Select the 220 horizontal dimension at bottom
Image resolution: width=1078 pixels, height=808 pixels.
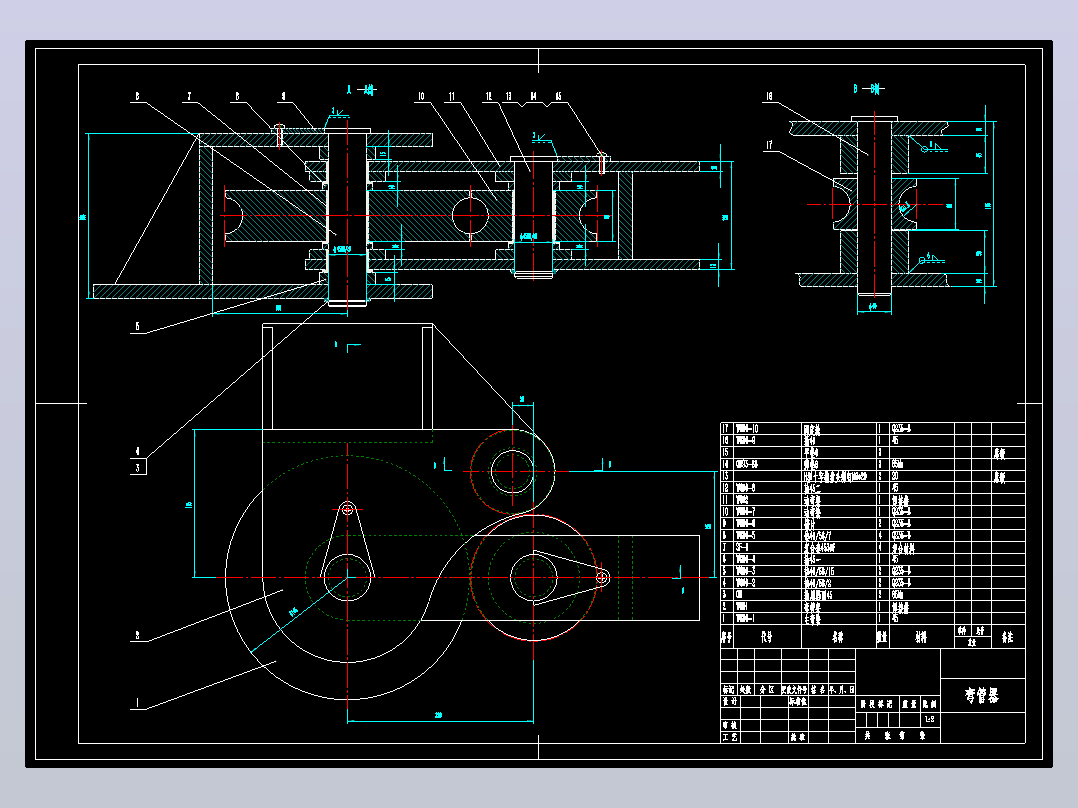pyautogui.click(x=440, y=717)
